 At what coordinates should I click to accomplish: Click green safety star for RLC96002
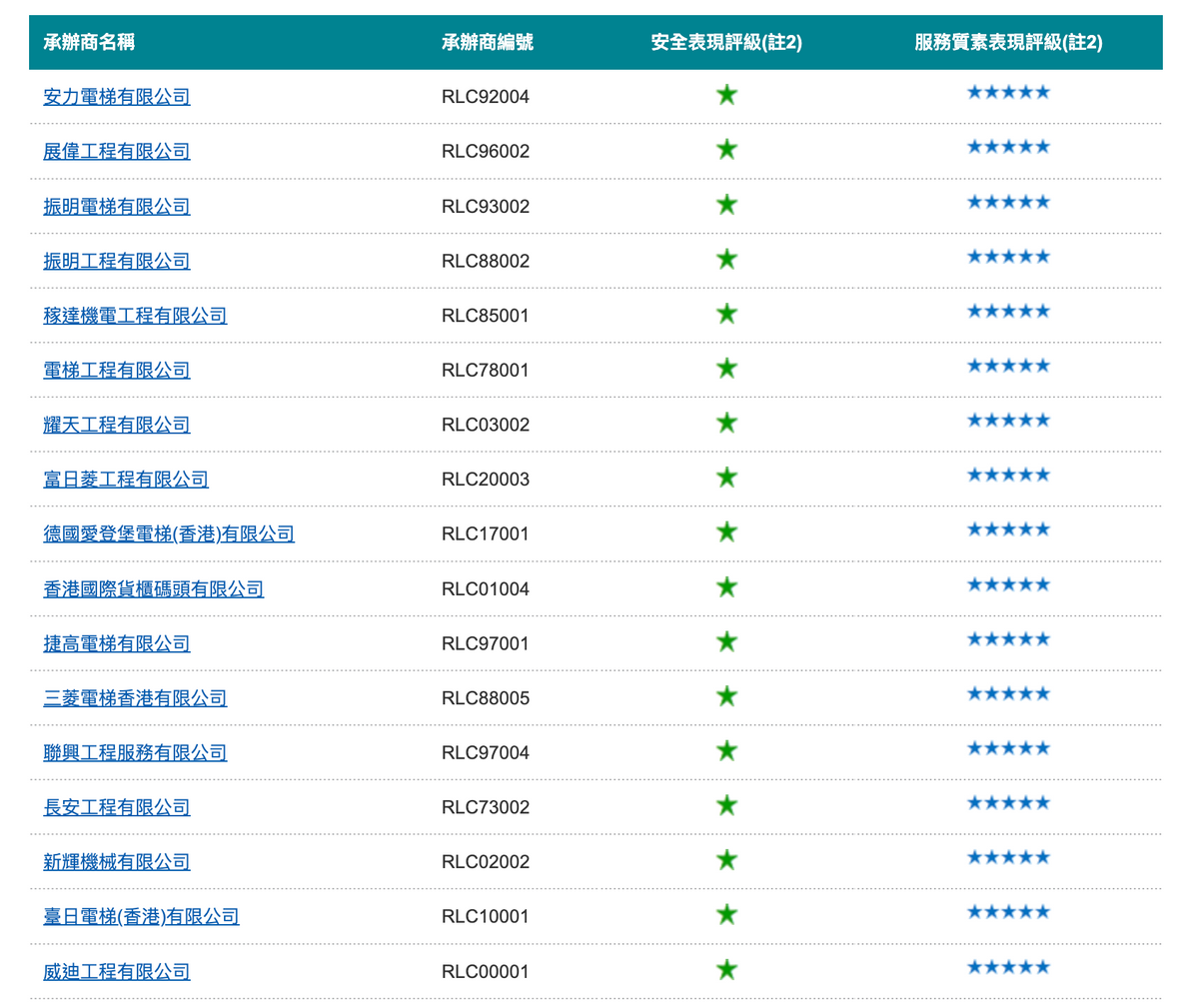tap(727, 150)
